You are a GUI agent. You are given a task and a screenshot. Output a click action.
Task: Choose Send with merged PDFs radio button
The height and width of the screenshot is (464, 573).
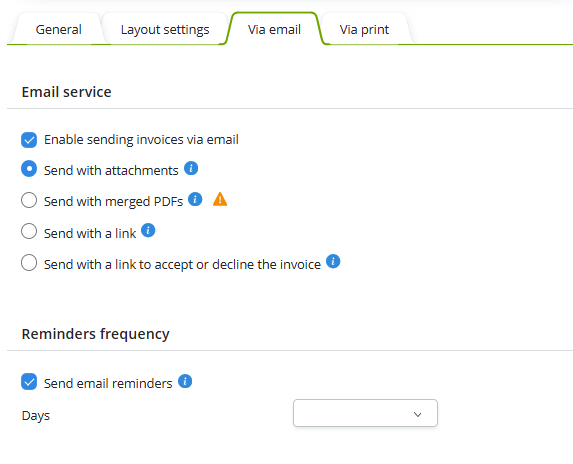coord(29,200)
